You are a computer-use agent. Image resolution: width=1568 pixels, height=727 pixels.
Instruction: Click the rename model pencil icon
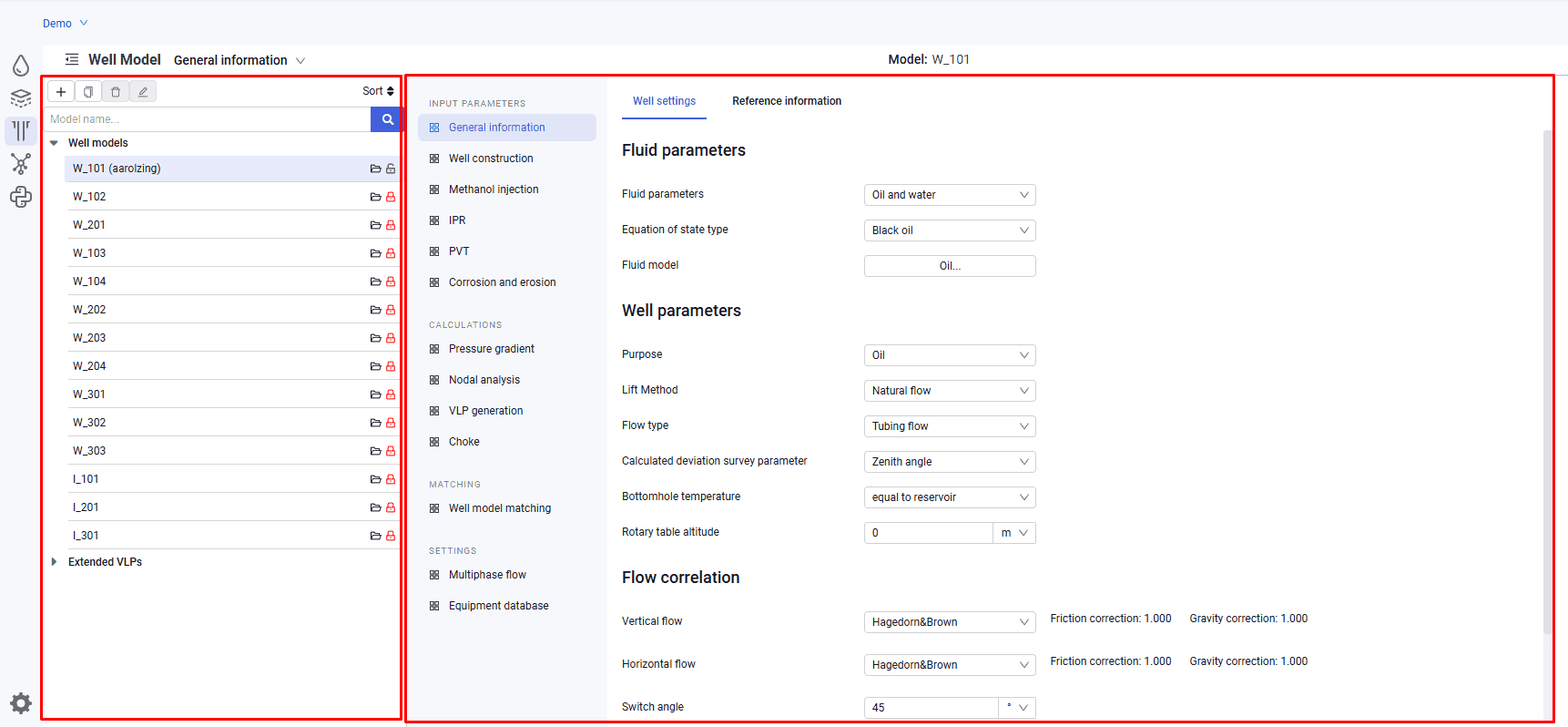tap(143, 92)
